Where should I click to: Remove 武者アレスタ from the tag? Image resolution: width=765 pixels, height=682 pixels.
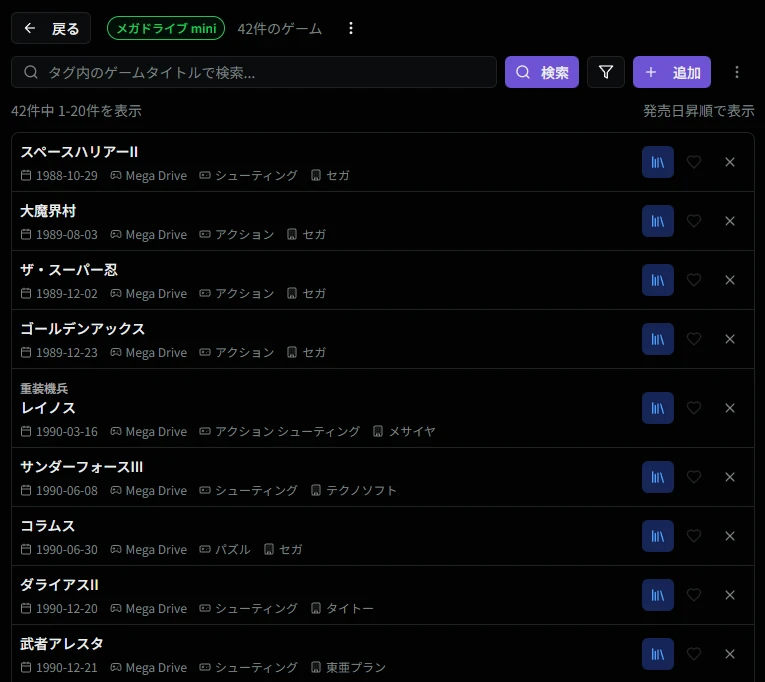click(x=730, y=654)
